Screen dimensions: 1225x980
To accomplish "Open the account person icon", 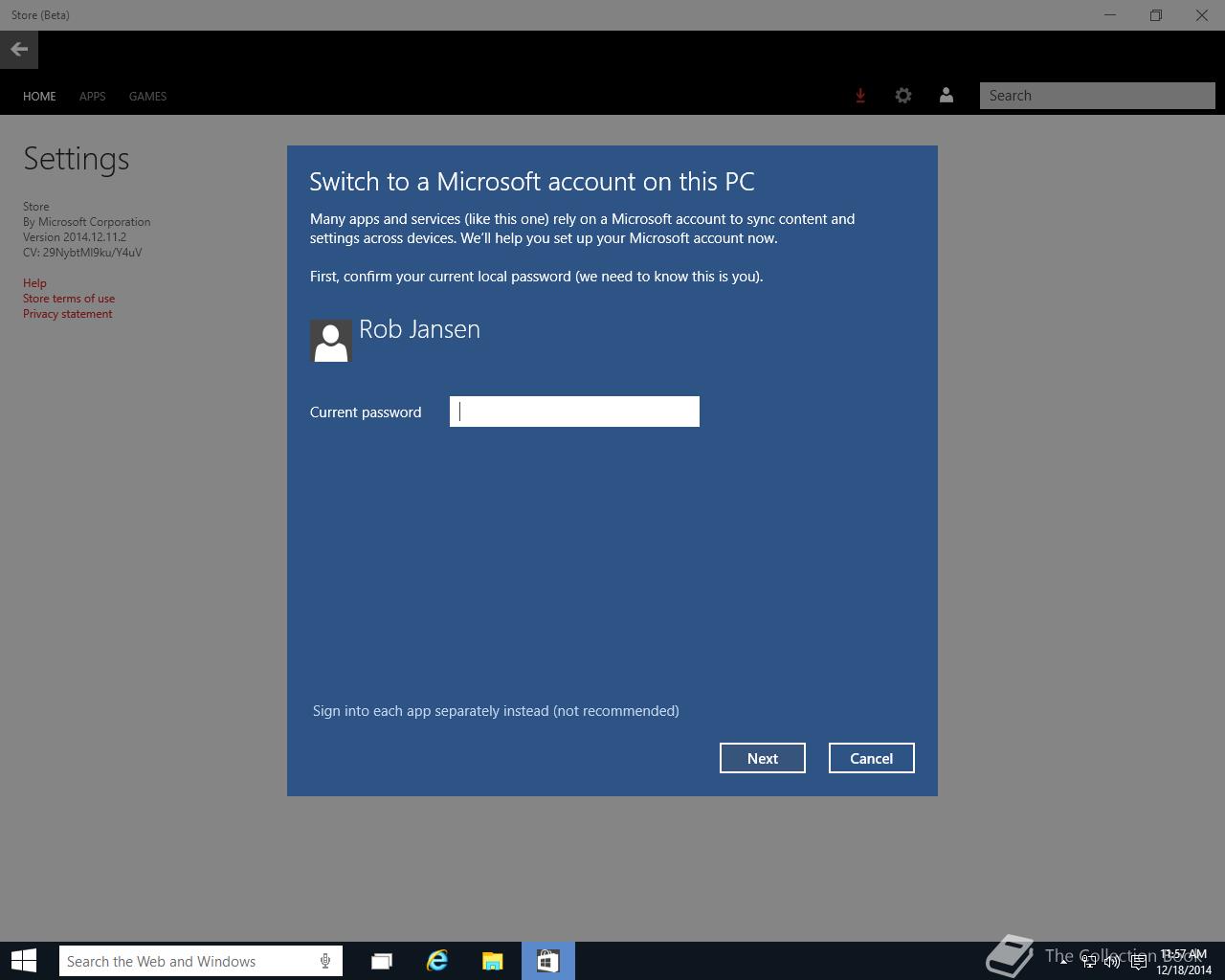I will [947, 96].
